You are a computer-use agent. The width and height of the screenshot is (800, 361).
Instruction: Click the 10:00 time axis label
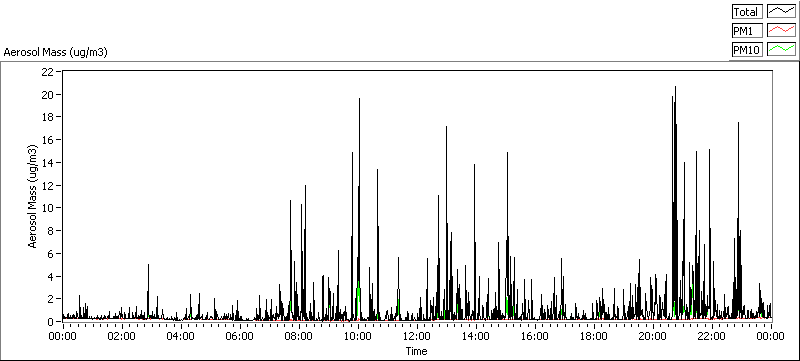pos(358,336)
